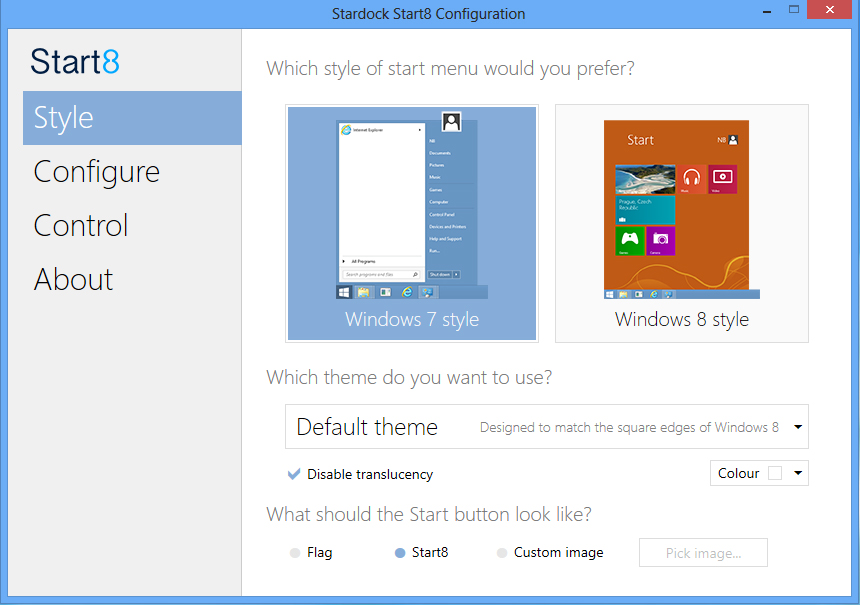860x605 pixels.
Task: Select the Windows 7 style start menu
Action: click(x=412, y=223)
